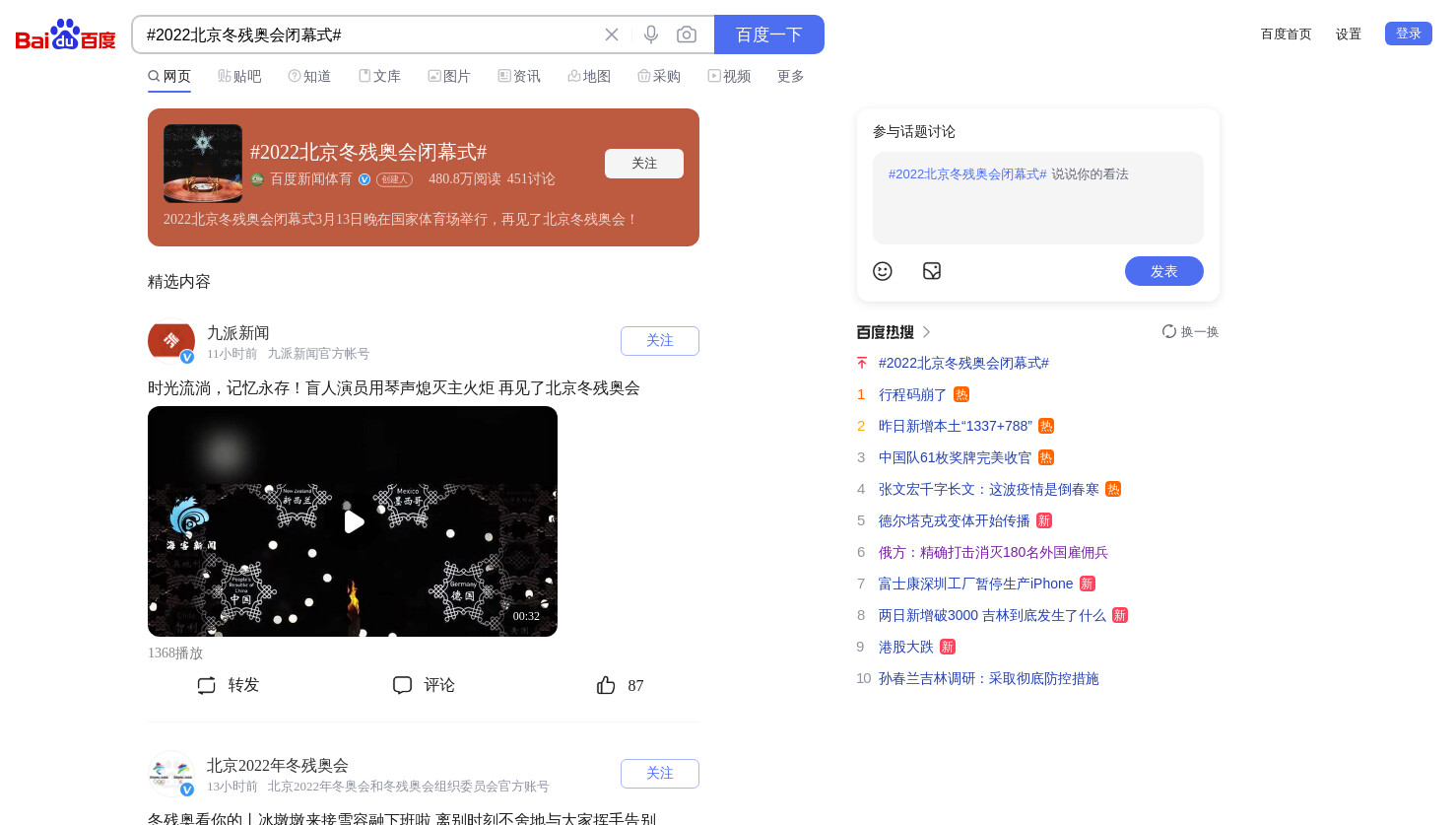Open post about blind performer extinguishing torch
This screenshot has width=1456, height=825.
click(x=394, y=388)
